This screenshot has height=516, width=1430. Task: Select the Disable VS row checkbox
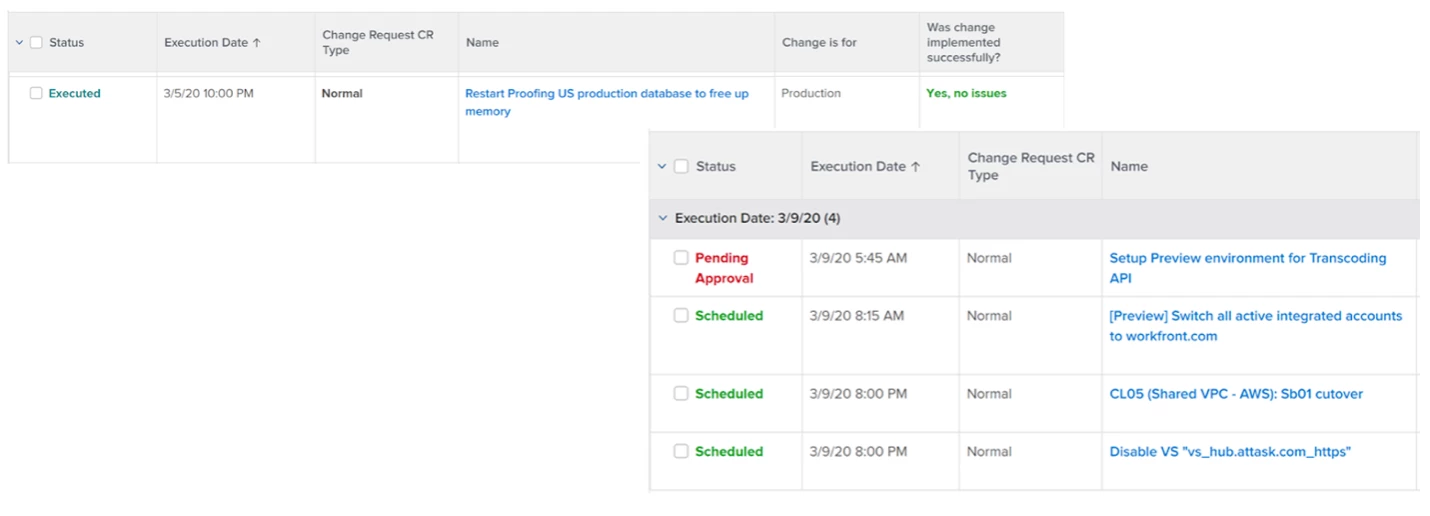point(681,452)
